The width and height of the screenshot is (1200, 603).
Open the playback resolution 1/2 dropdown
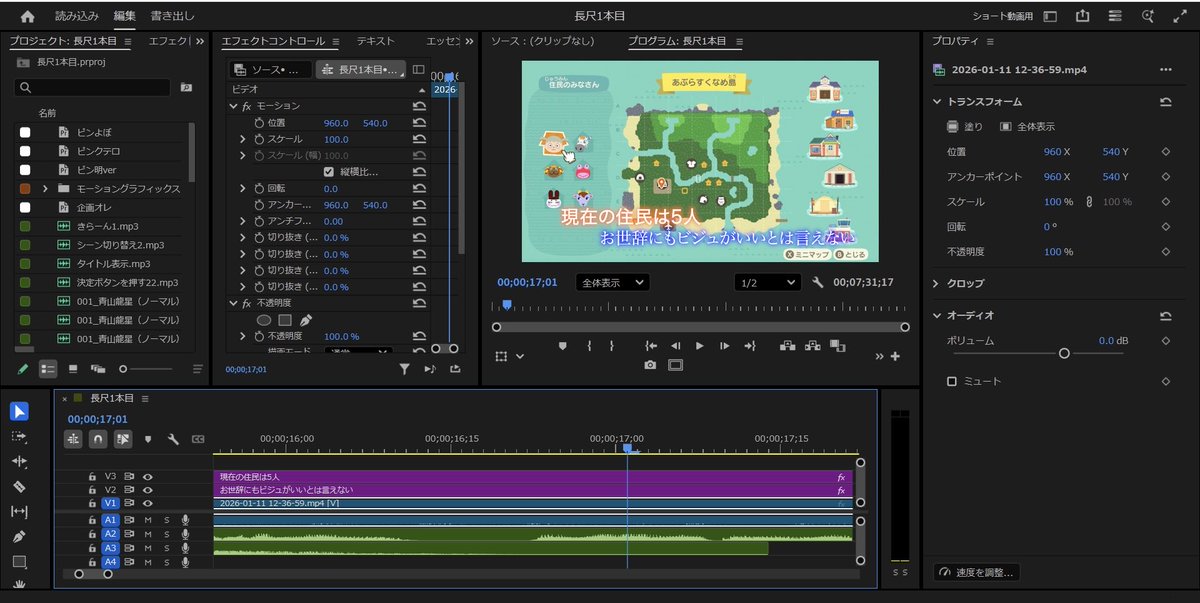pos(767,283)
